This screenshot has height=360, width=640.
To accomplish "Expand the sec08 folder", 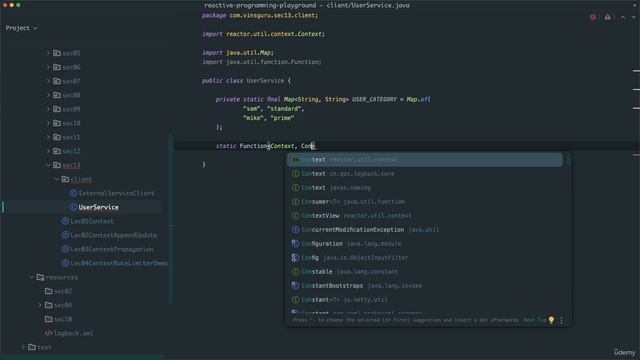I will [48, 95].
